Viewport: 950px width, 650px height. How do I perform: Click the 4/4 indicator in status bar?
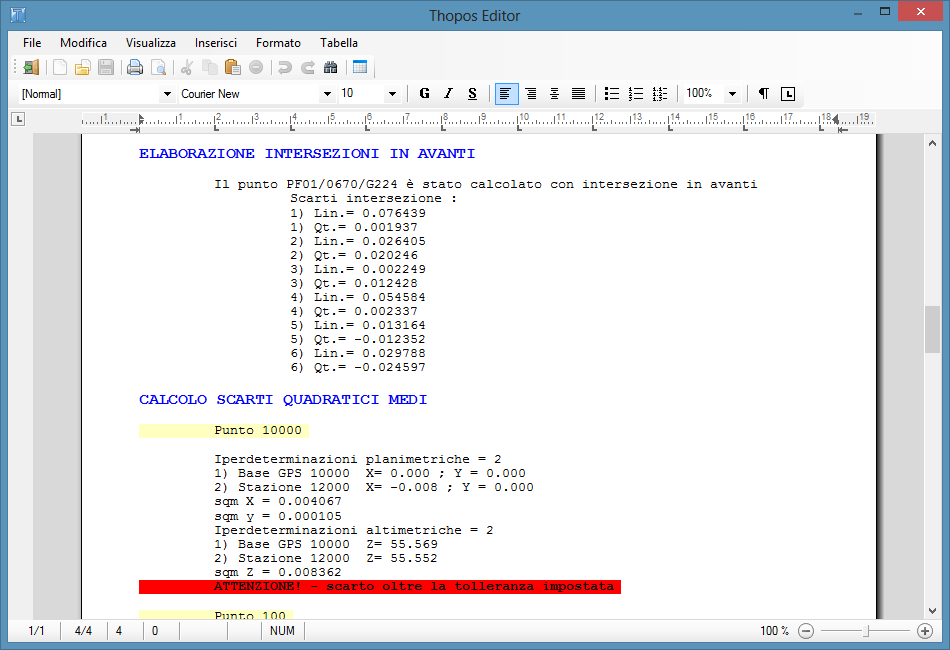click(x=84, y=631)
